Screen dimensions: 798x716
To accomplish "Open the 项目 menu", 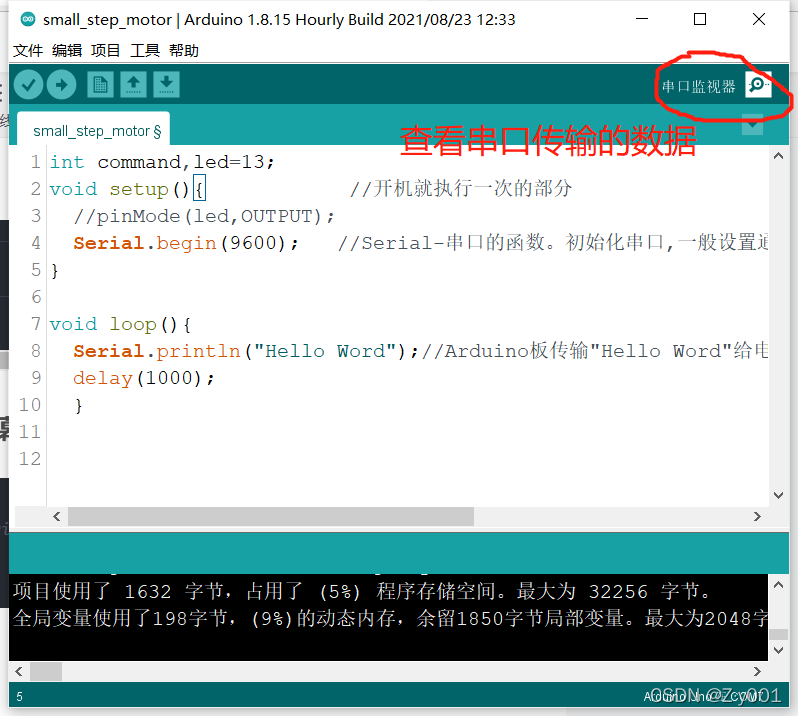I will point(106,50).
